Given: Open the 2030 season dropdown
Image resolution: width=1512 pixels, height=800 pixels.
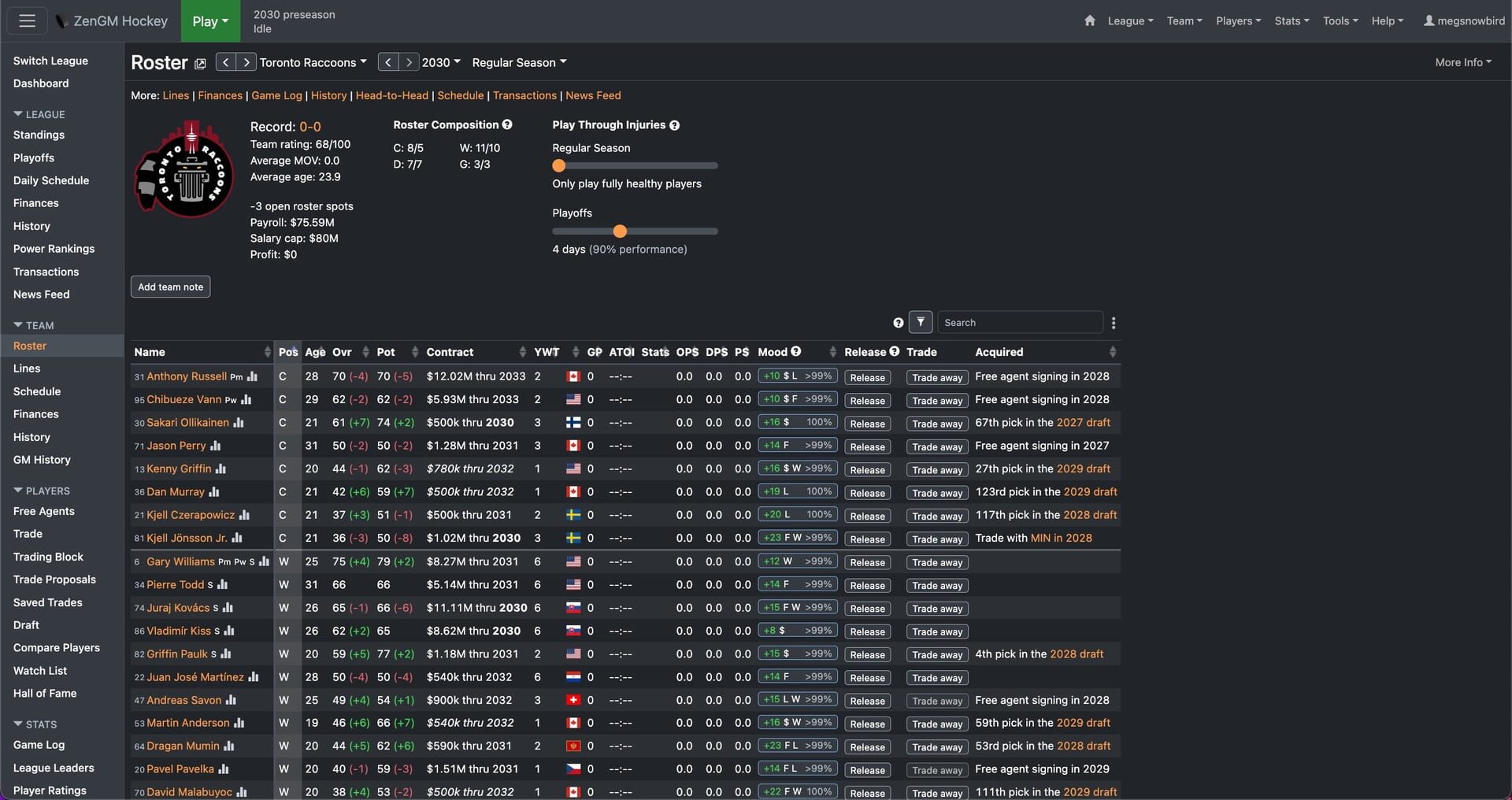Looking at the screenshot, I should click(440, 62).
